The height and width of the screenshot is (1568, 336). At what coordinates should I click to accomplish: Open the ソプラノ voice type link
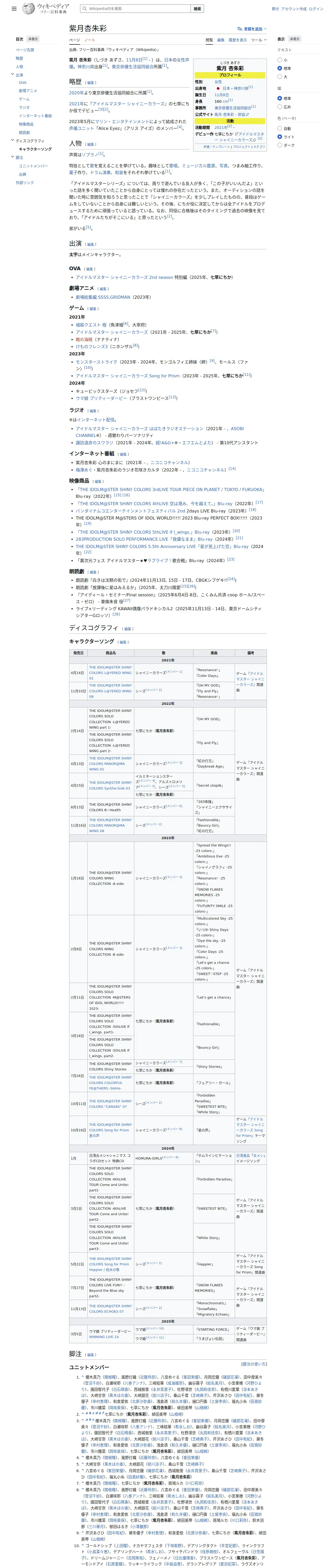coord(90,155)
